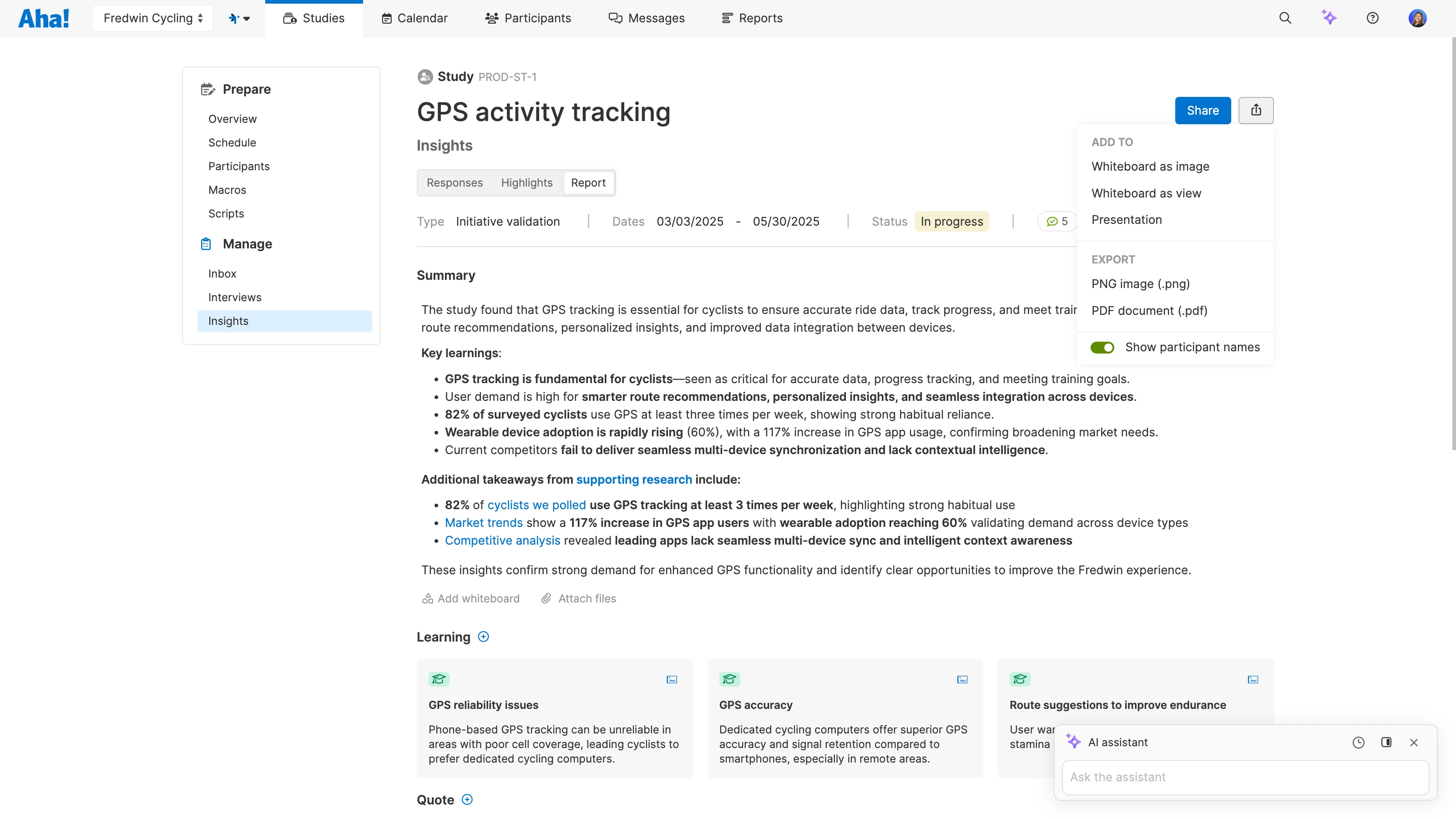The height and width of the screenshot is (819, 1456).
Task: Open the AI assistant from the top navigation
Action: [1330, 18]
